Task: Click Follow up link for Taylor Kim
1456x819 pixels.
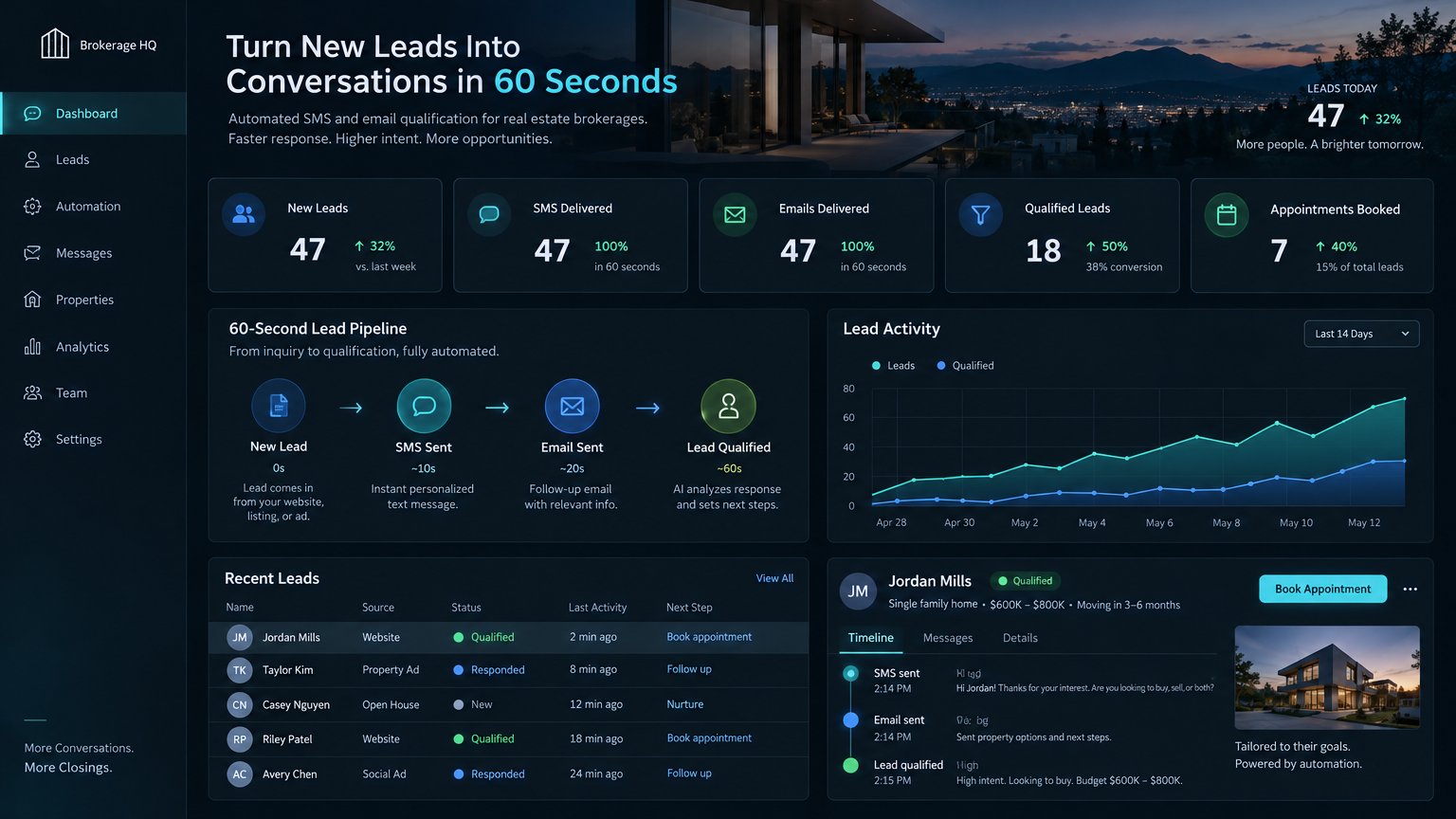Action: (x=689, y=669)
